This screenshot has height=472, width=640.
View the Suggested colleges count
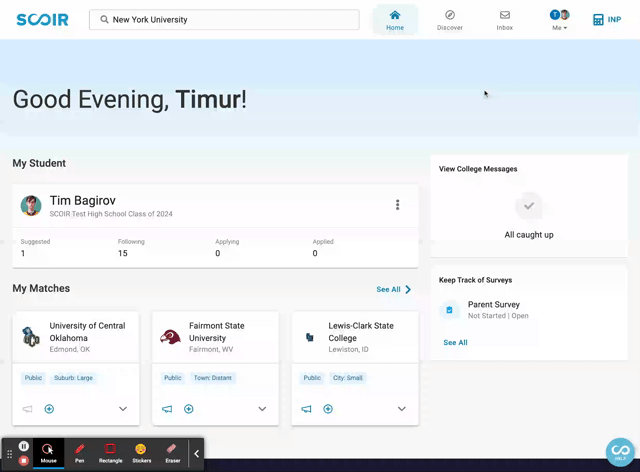tap(35, 247)
